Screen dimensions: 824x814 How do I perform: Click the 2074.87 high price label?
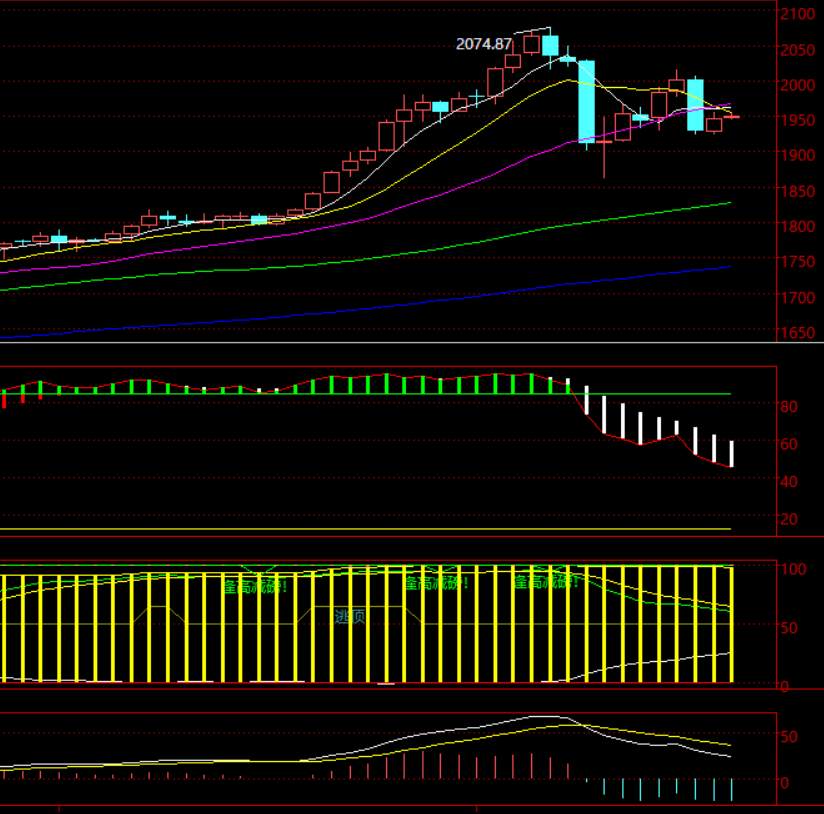pos(483,44)
